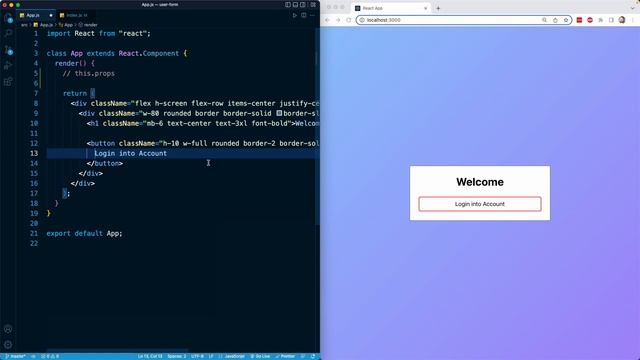Click the editor horizontal scrollbar at bottom
This screenshot has width=640, height=360.
(x=117, y=351)
